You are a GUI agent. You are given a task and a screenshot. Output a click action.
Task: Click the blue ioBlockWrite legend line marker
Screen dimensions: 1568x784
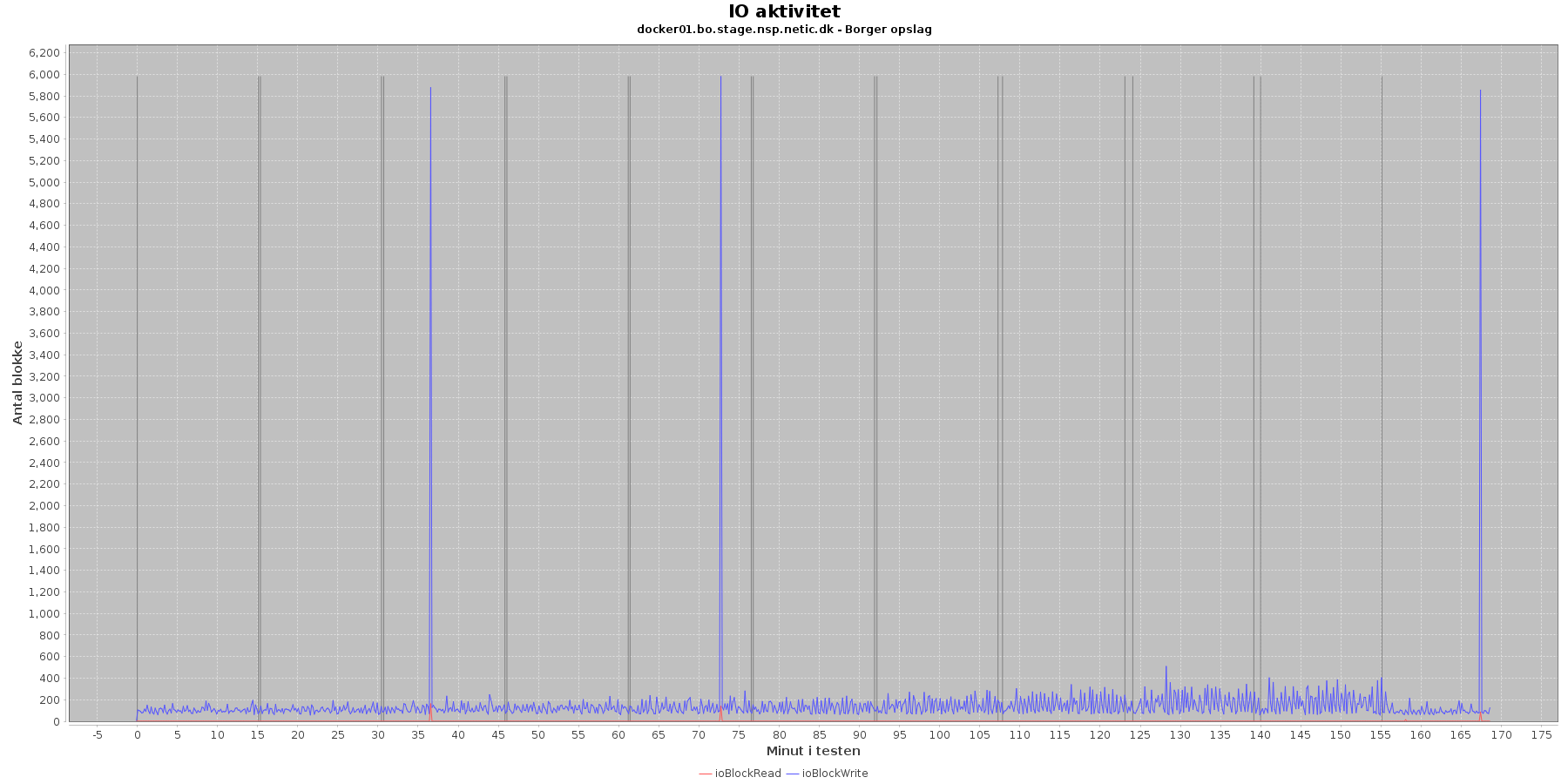793,774
